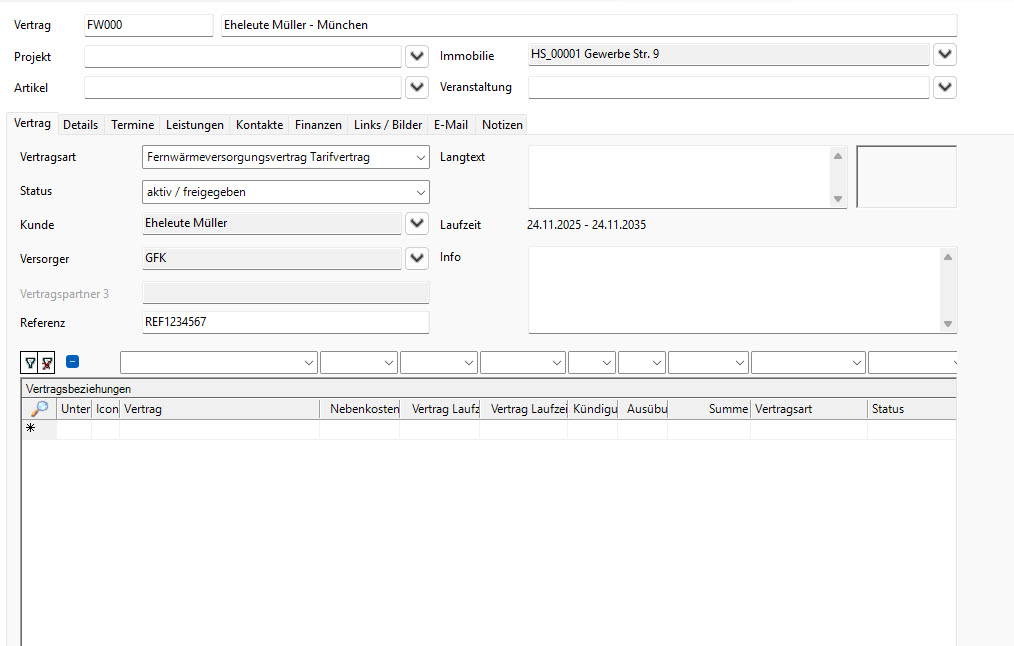This screenshot has height=646, width=1014.
Task: Click the Kunde selection arrow button
Action: click(x=418, y=224)
